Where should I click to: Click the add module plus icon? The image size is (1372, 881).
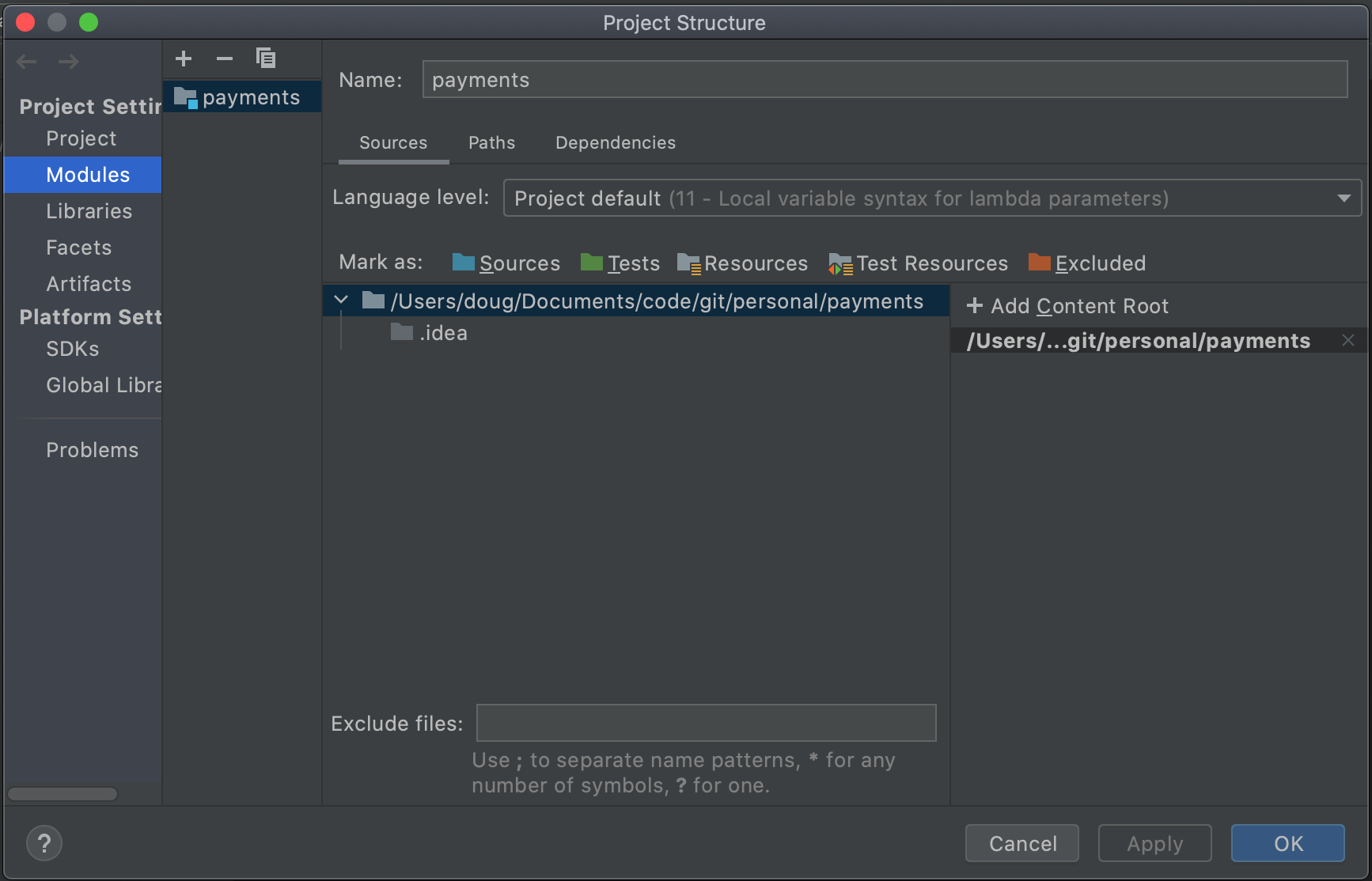click(184, 59)
